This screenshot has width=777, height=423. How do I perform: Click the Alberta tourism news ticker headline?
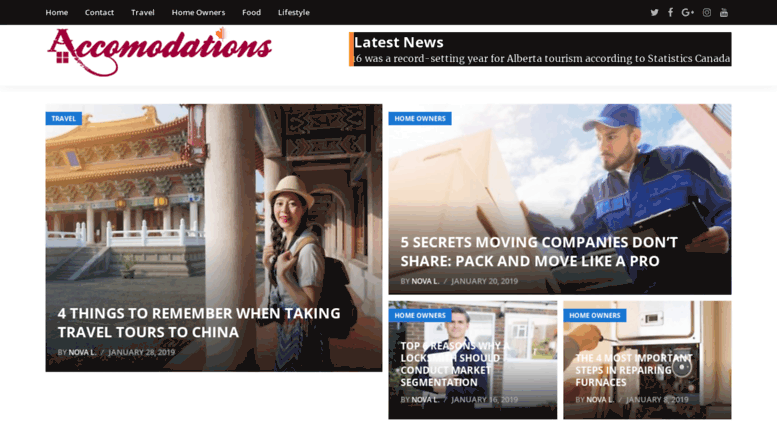coord(542,58)
